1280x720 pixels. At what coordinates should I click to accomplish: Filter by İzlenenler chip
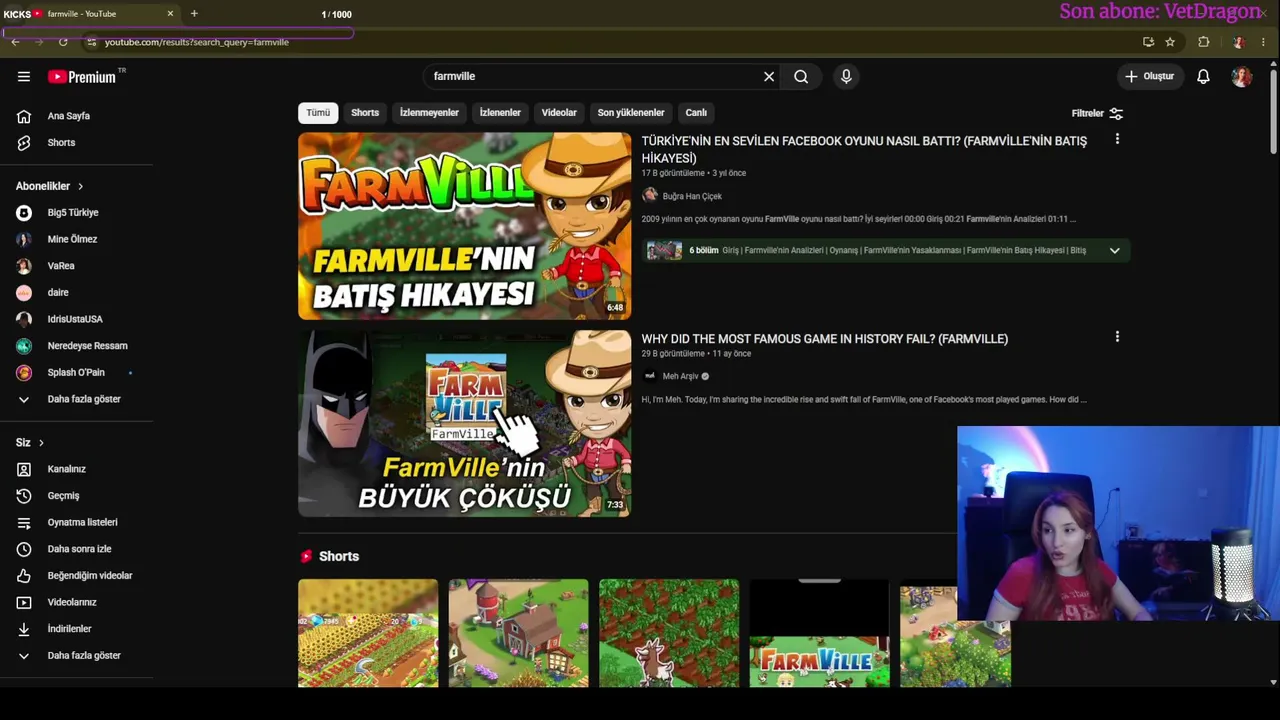pyautogui.click(x=500, y=113)
